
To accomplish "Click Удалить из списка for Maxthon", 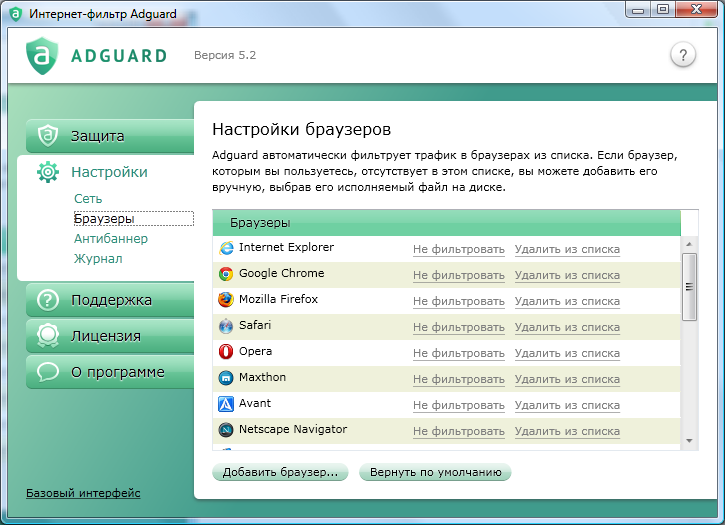I will tap(567, 379).
